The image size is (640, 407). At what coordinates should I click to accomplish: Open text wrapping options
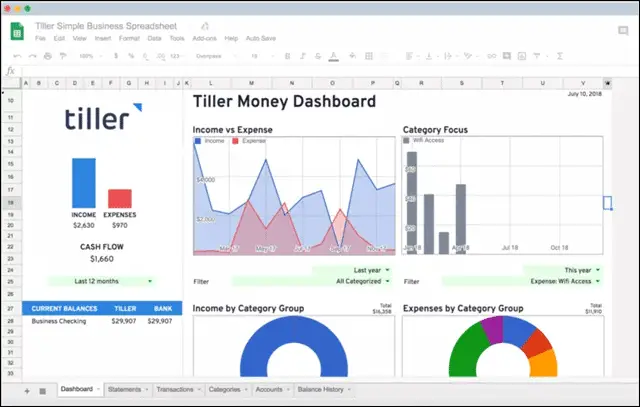[450, 56]
